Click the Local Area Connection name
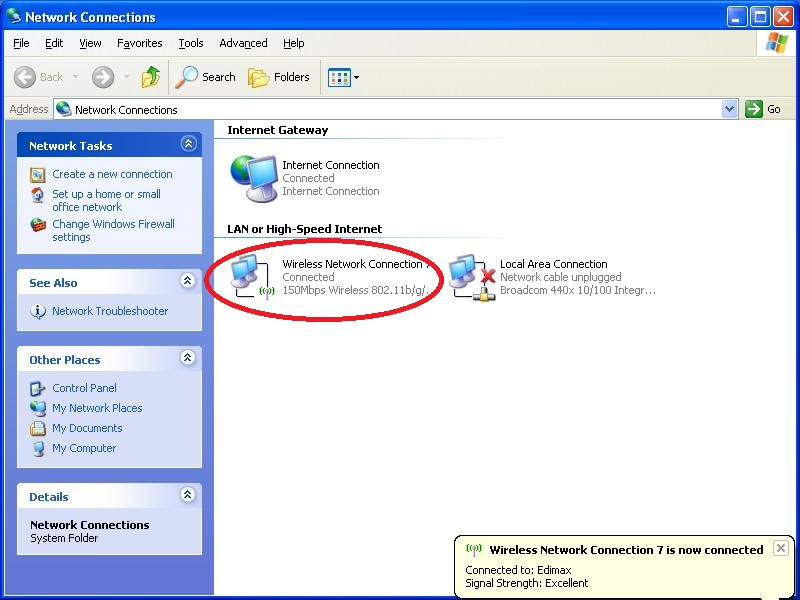Screen dimensions: 800x600 click(554, 264)
